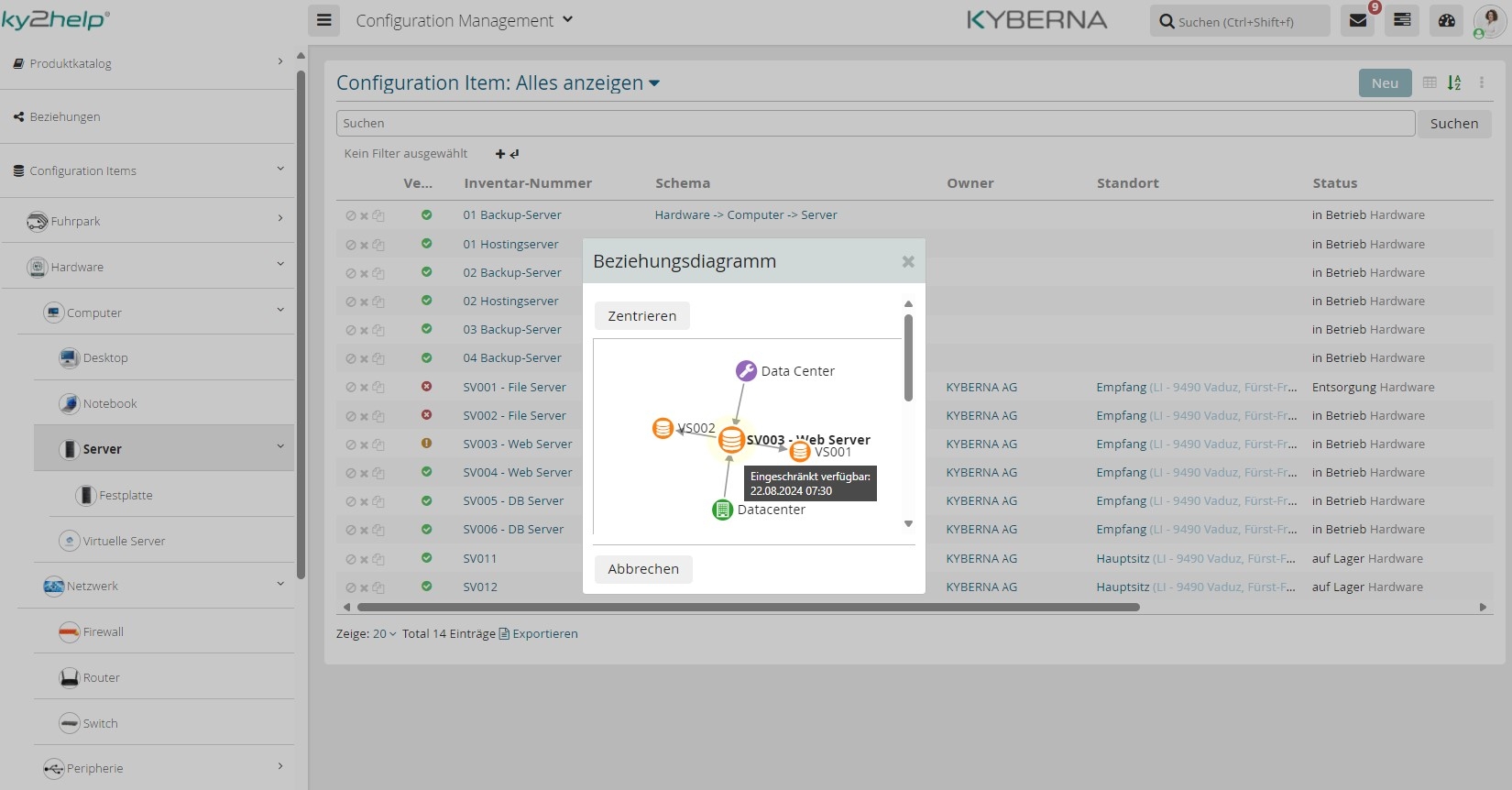
Task: Click delete icon for 01 Backup-Server row
Action: pyautogui.click(x=364, y=216)
